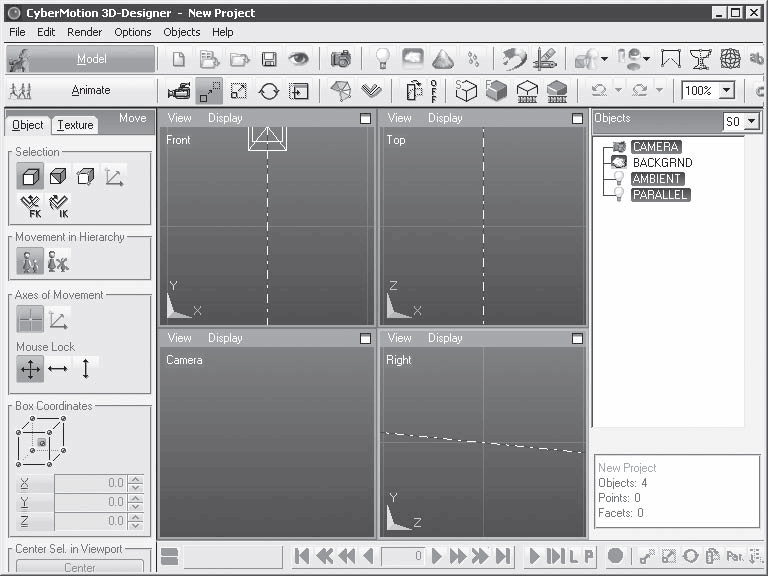Screen dimensions: 768x576
Task: Open the 100% zoom dropdown
Action: (x=726, y=91)
